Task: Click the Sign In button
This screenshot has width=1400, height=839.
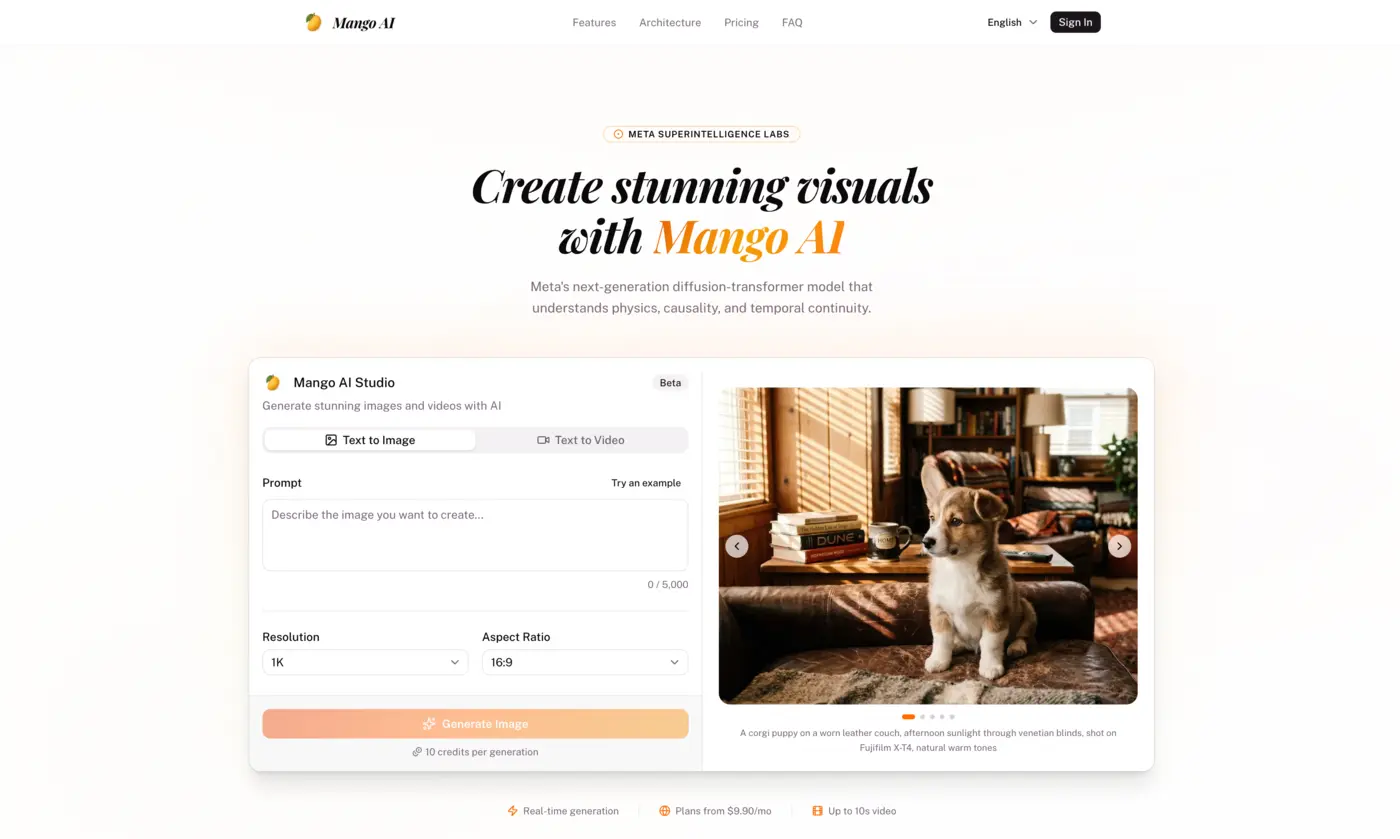Action: [1075, 22]
